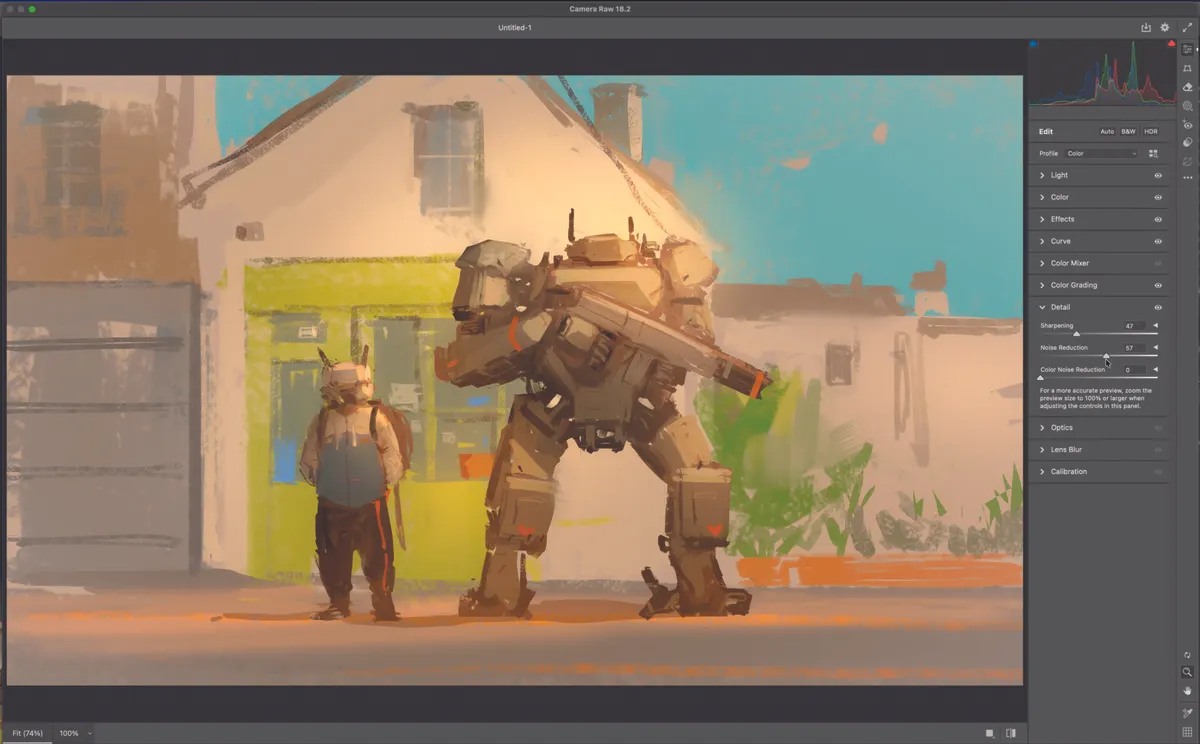Click the Color Noise Reduction value field
Viewport: 1200px width, 744px height.
(1133, 370)
